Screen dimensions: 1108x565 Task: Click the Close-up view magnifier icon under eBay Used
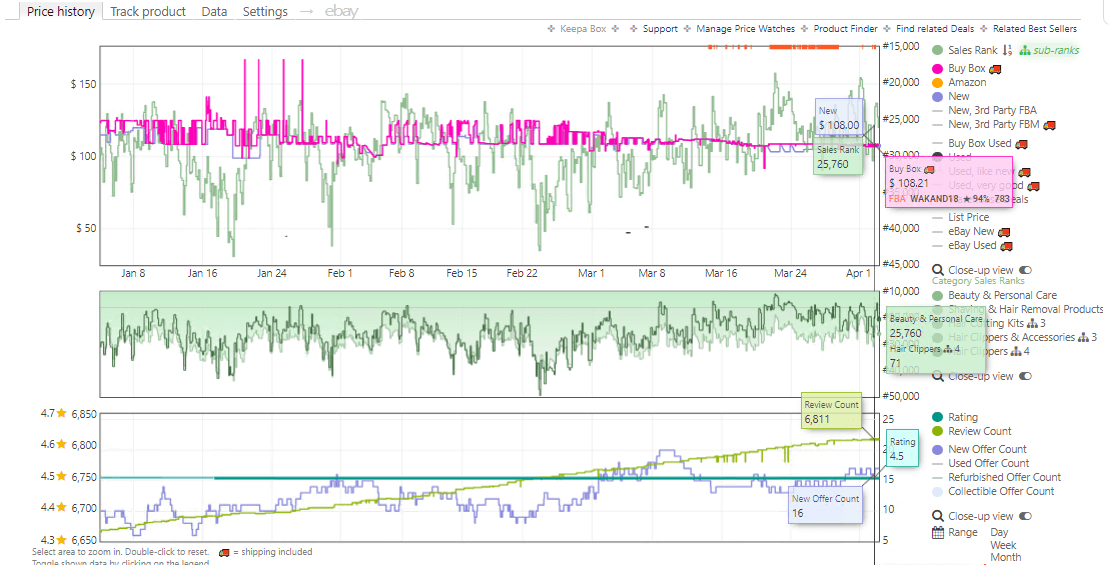pos(937,270)
